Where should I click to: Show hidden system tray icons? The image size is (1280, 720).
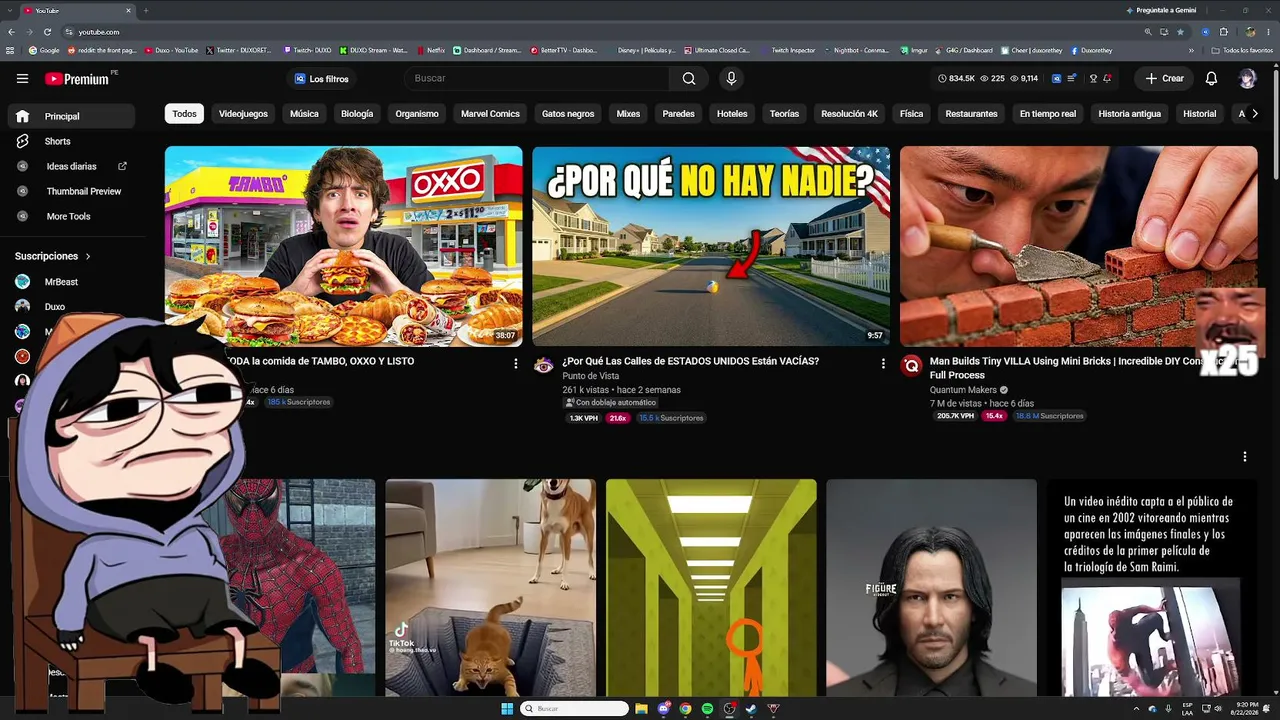pyautogui.click(x=1137, y=709)
